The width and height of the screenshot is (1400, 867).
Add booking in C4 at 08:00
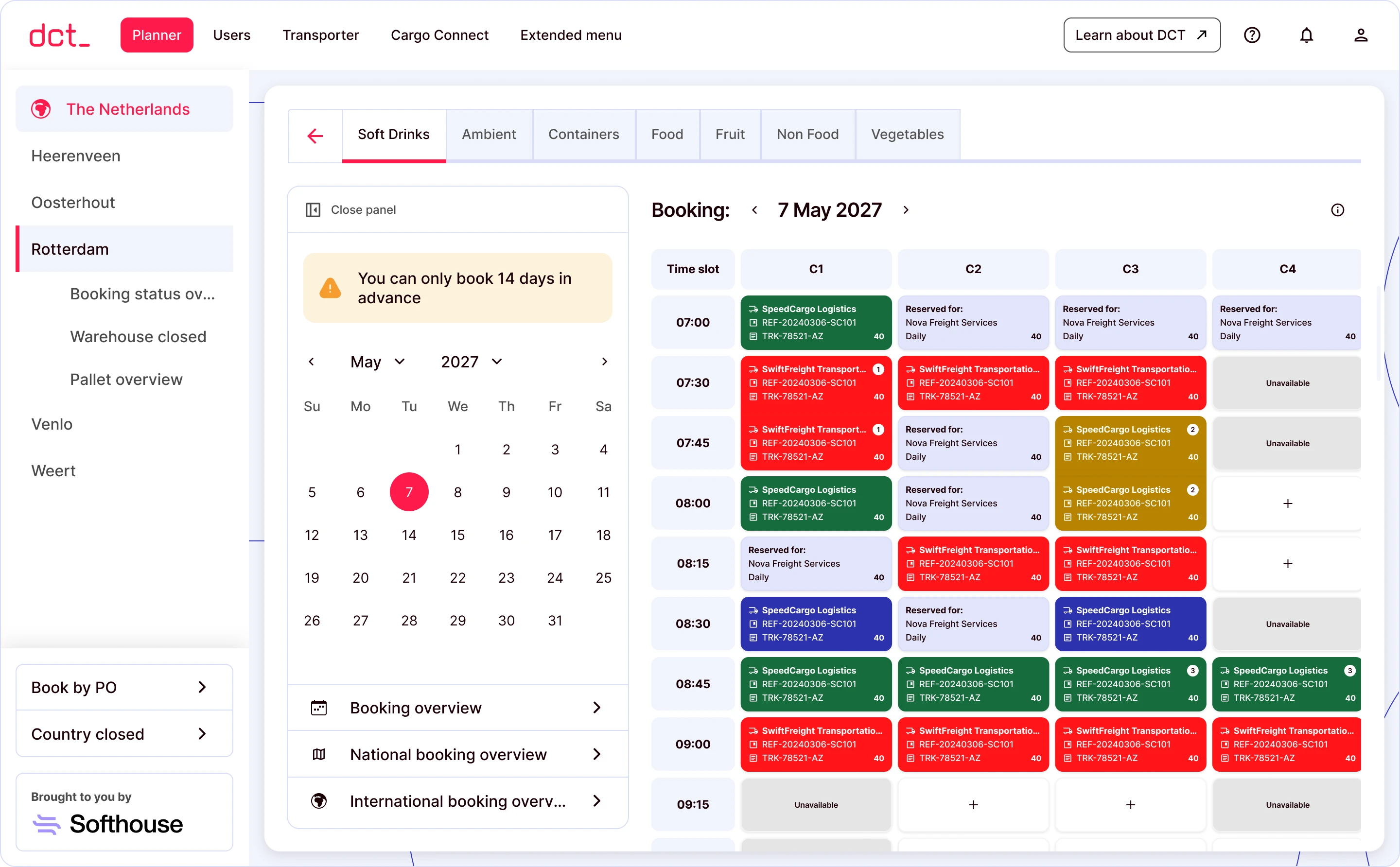coord(1287,503)
